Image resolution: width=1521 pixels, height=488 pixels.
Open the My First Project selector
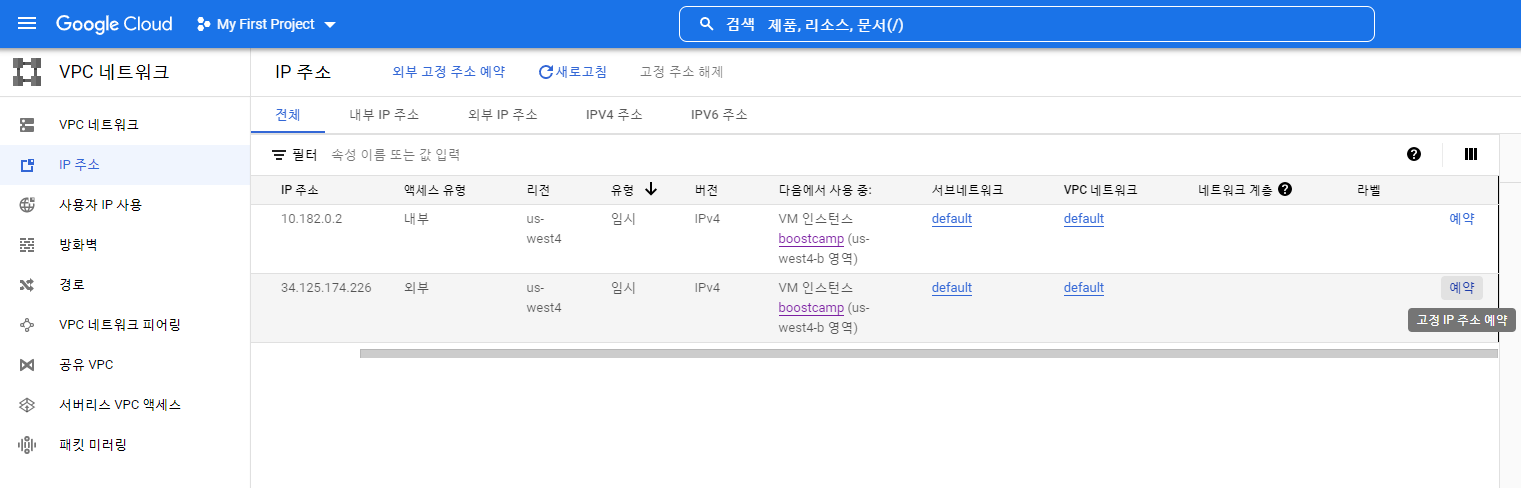(266, 24)
